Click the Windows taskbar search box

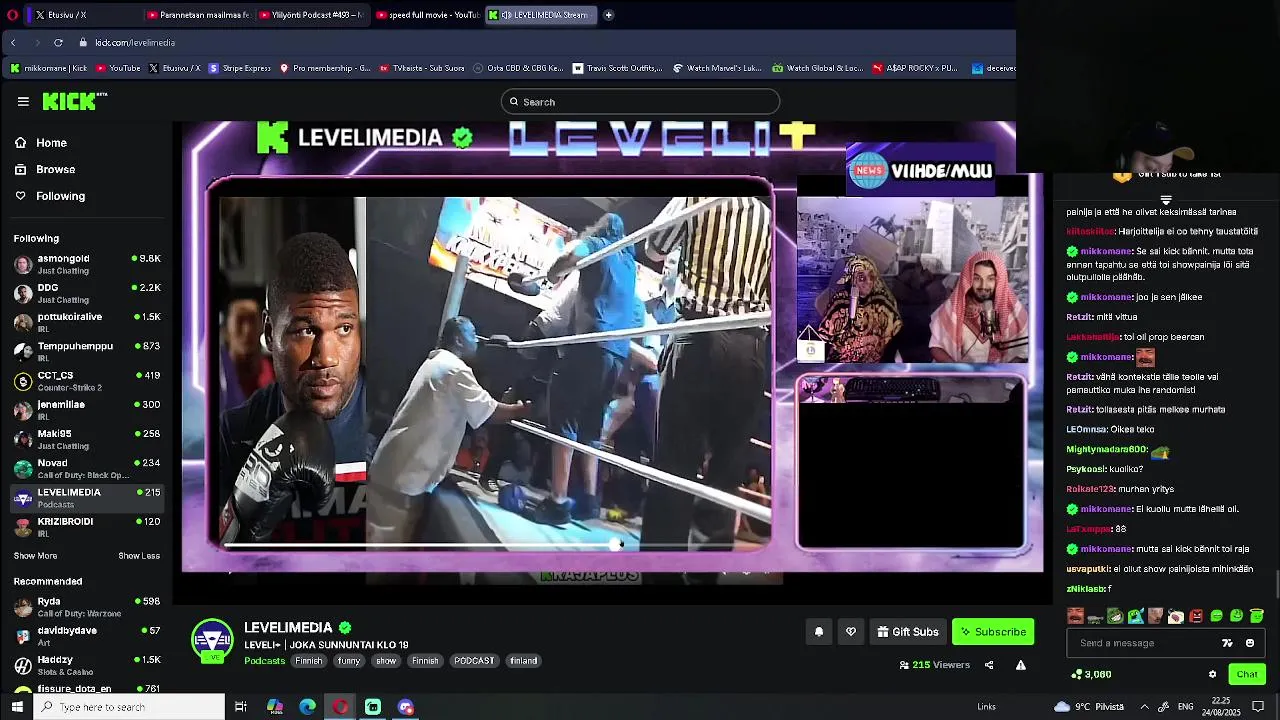[x=130, y=707]
